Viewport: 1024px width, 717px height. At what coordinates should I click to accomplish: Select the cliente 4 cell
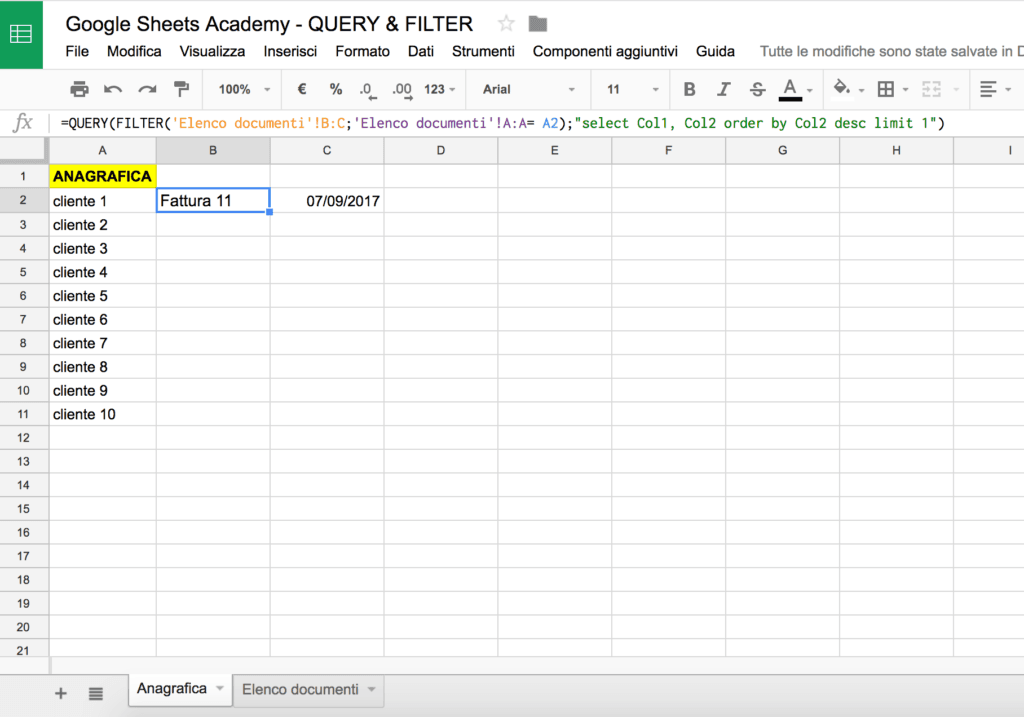tap(103, 272)
